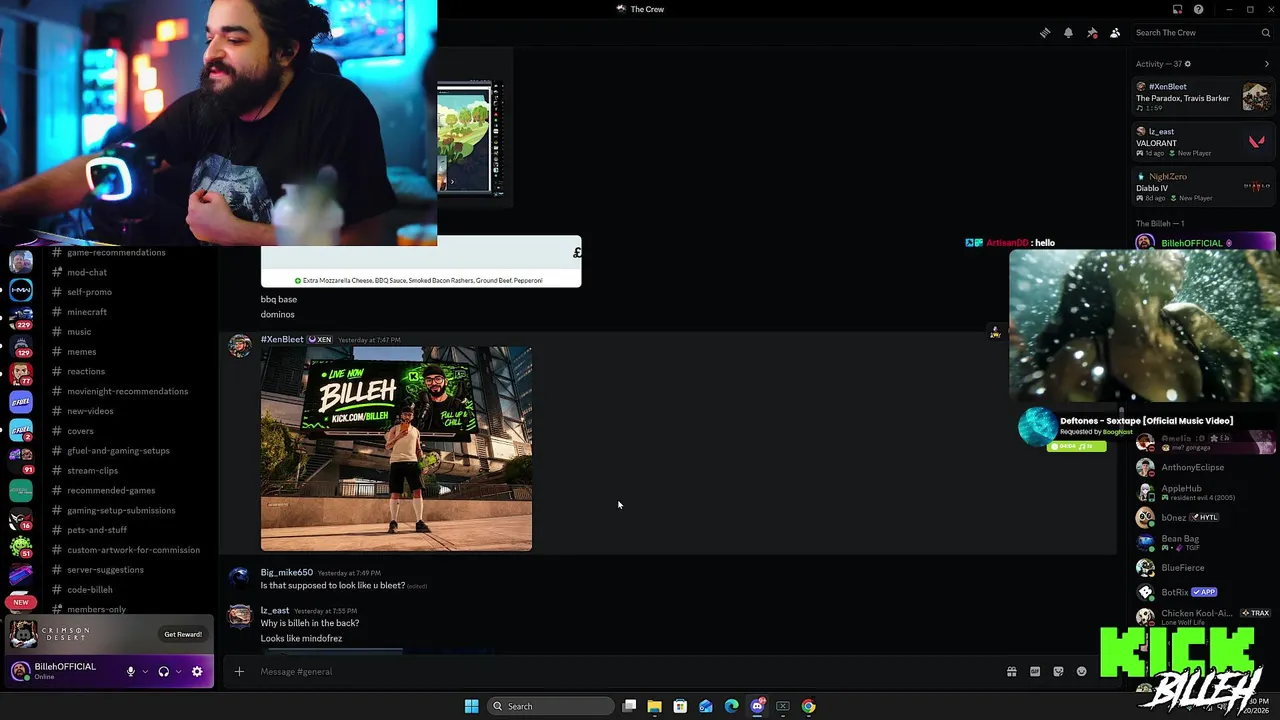Open the server-suggestions channel

click(x=105, y=570)
